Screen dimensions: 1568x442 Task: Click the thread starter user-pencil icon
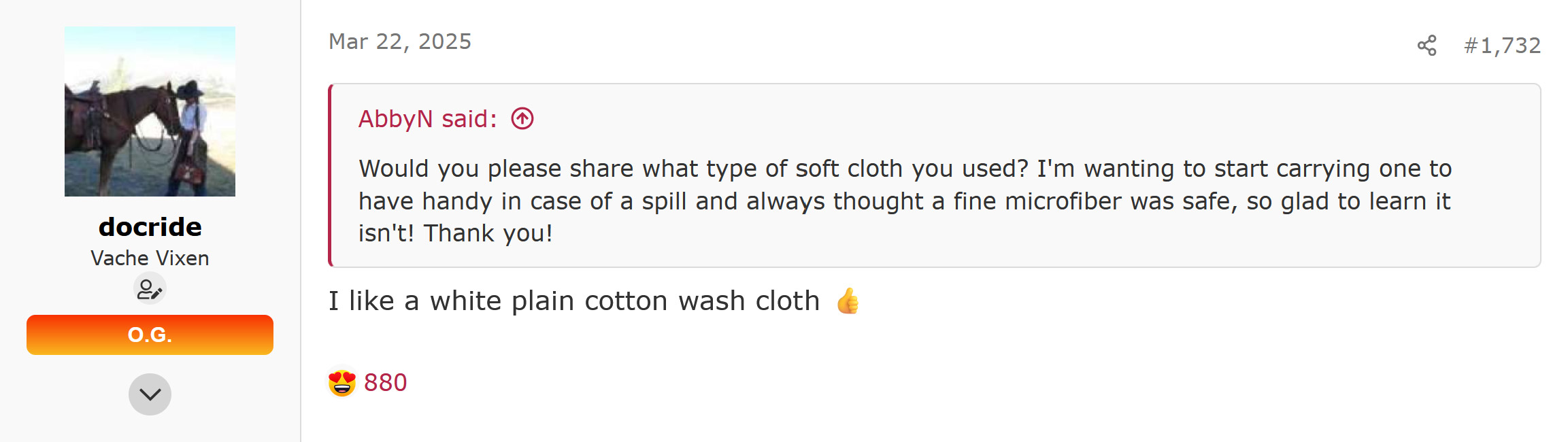(x=150, y=290)
